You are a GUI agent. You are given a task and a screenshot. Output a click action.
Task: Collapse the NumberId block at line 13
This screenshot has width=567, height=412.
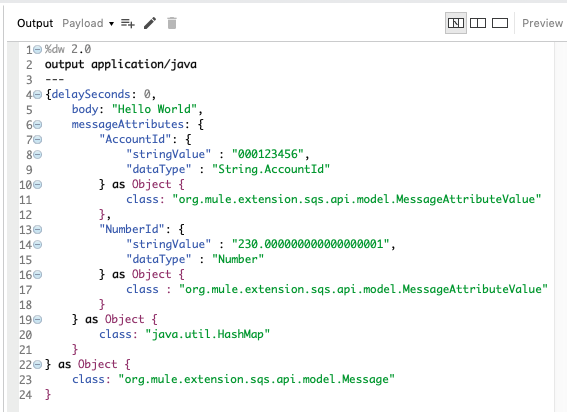[38, 230]
